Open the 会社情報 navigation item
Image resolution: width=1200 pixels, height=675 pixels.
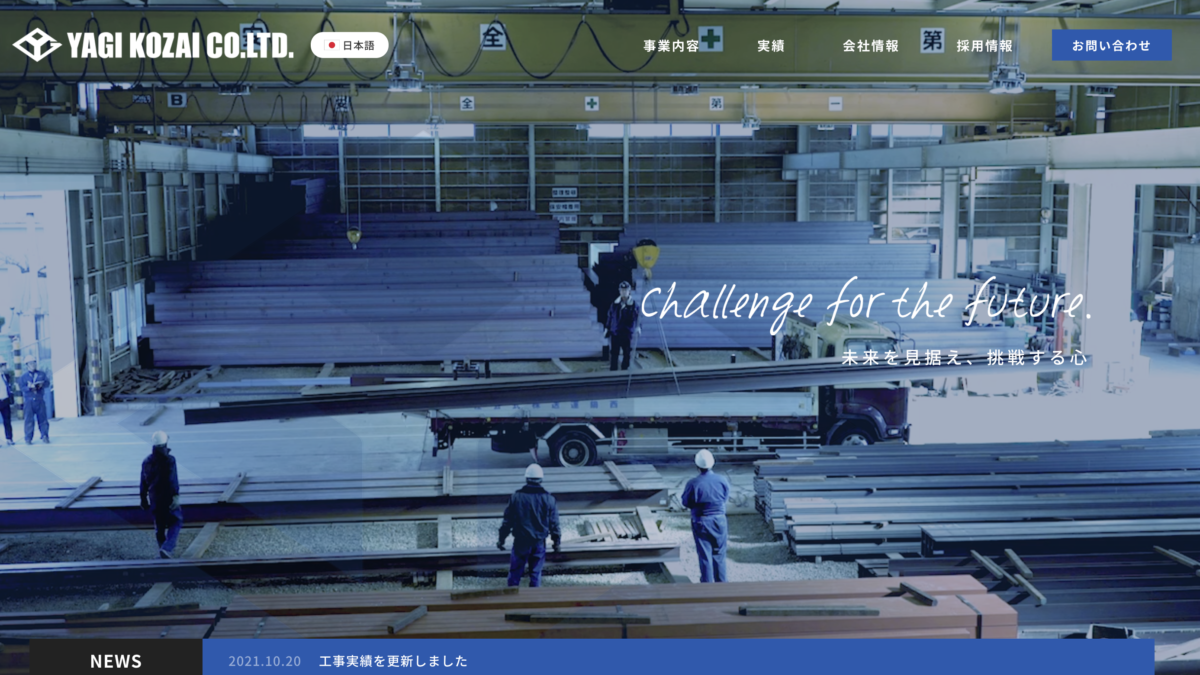[x=870, y=45]
